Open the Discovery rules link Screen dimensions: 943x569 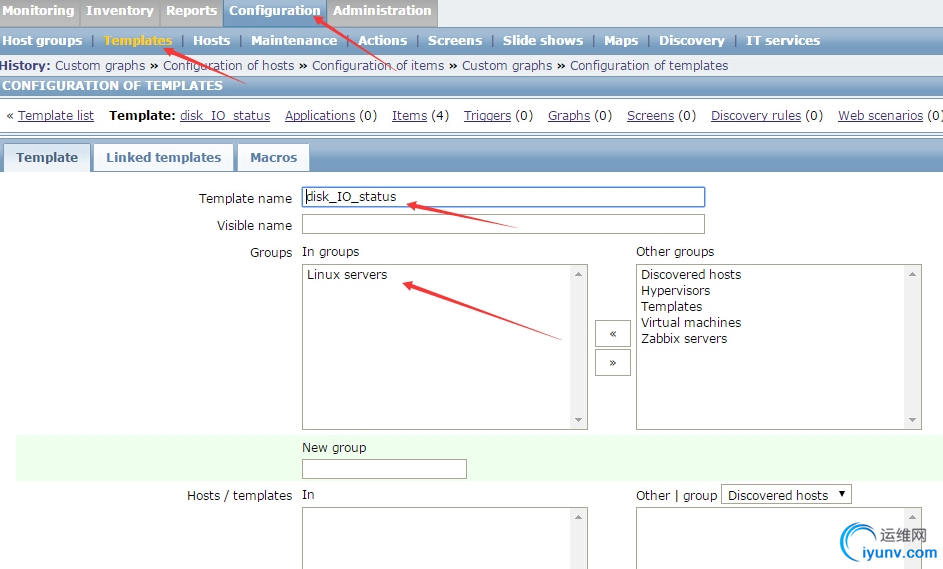[756, 115]
